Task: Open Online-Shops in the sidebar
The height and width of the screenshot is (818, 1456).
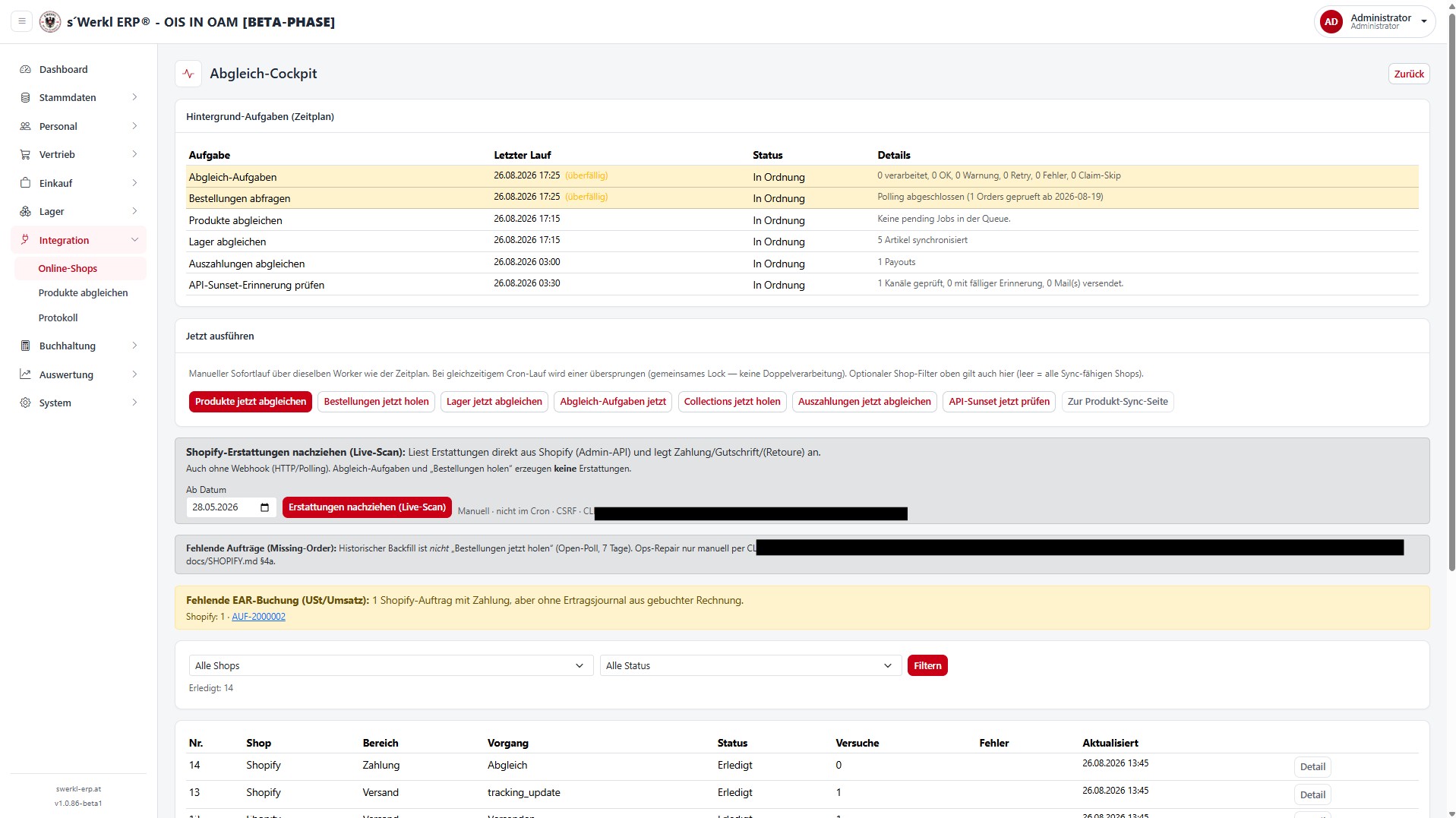Action: 80,268
